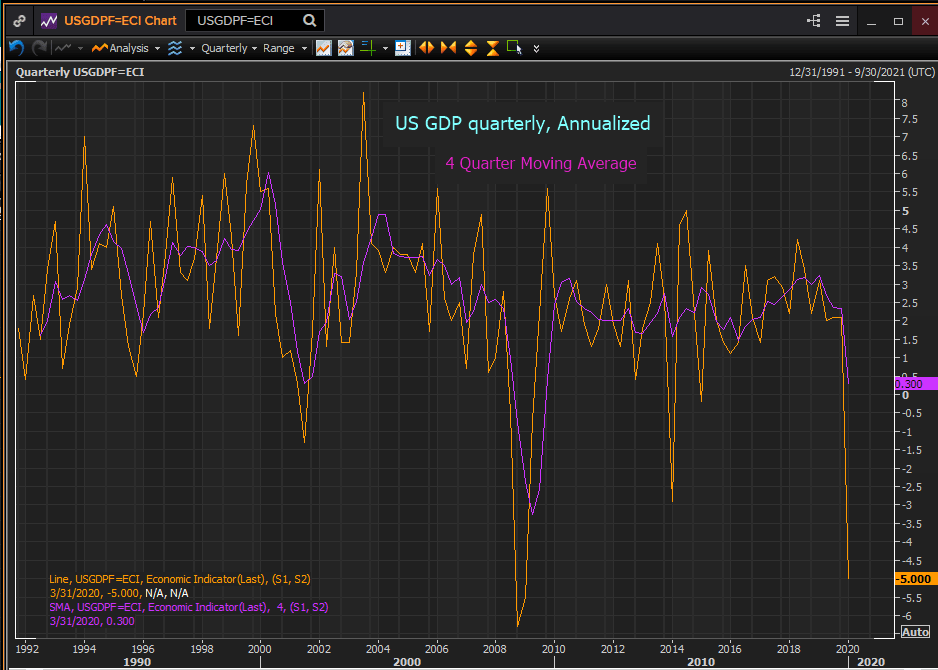The height and width of the screenshot is (670, 938).
Task: Click the blue wavy lines icon
Action: point(175,48)
